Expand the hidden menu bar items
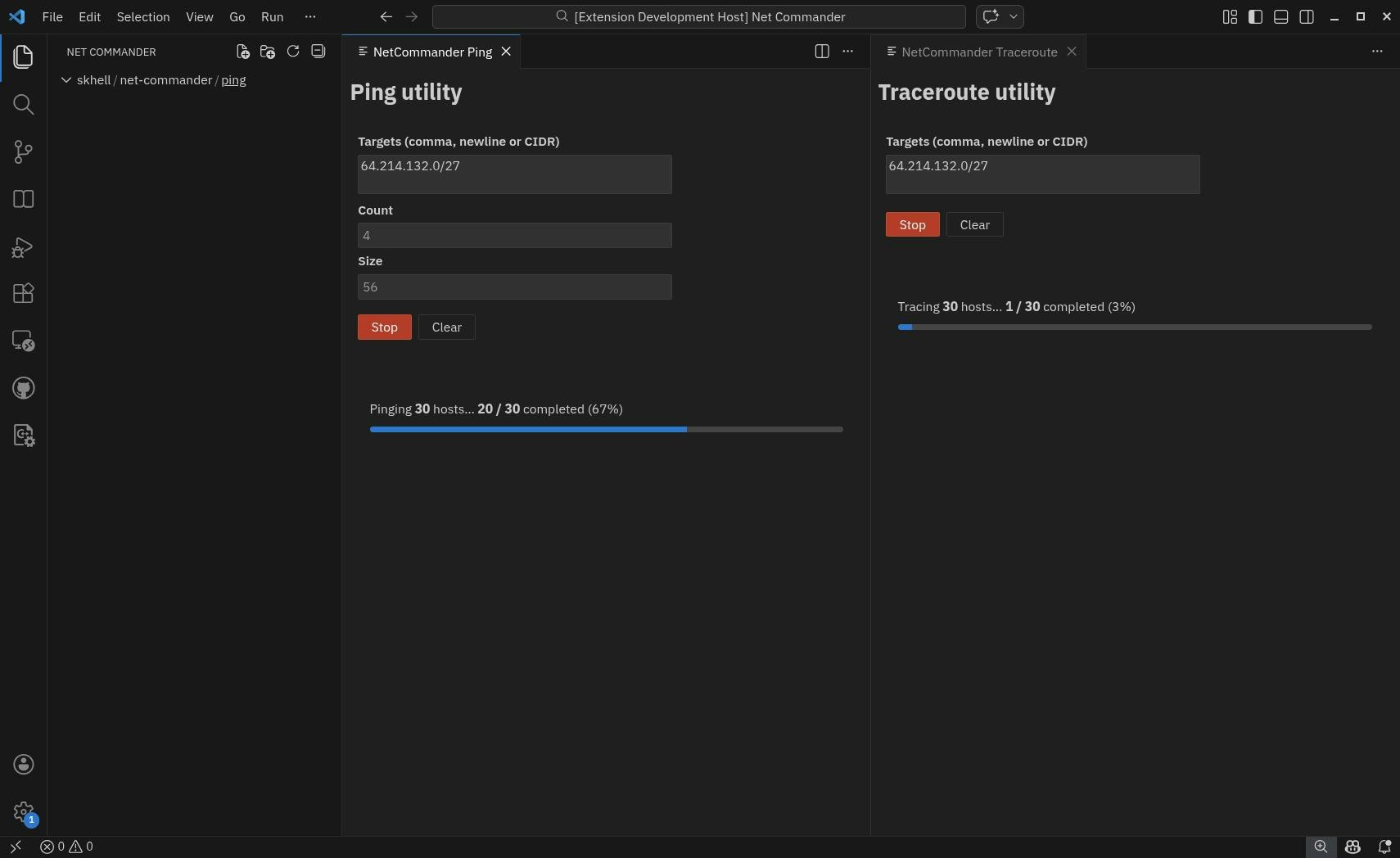 tap(309, 16)
